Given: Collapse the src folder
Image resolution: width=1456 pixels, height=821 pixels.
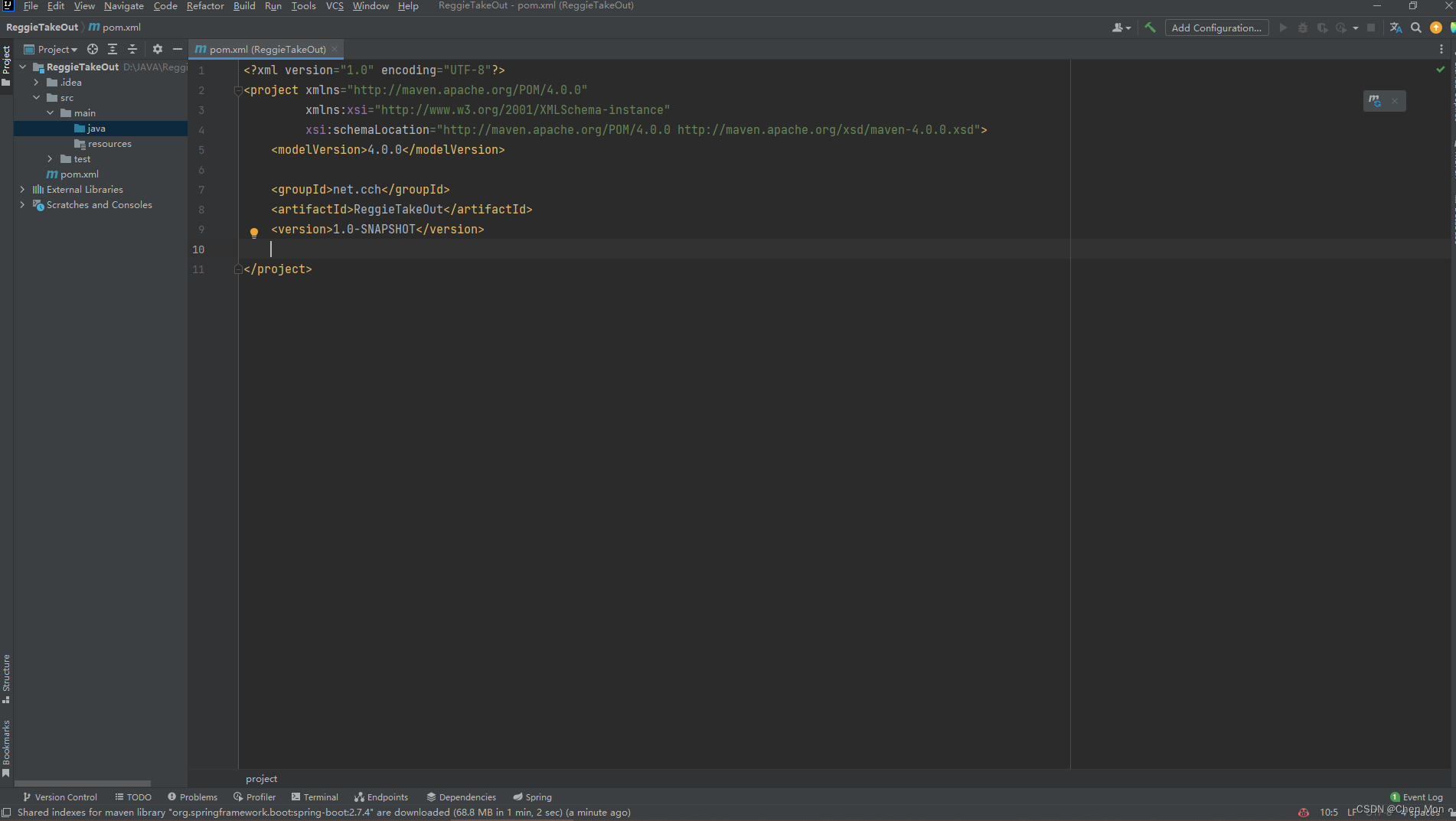Looking at the screenshot, I should pyautogui.click(x=36, y=98).
